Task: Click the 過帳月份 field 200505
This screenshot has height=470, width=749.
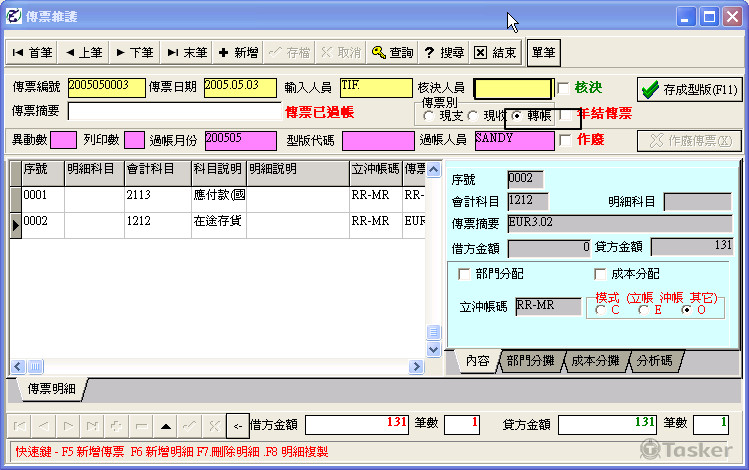Action: 241,141
